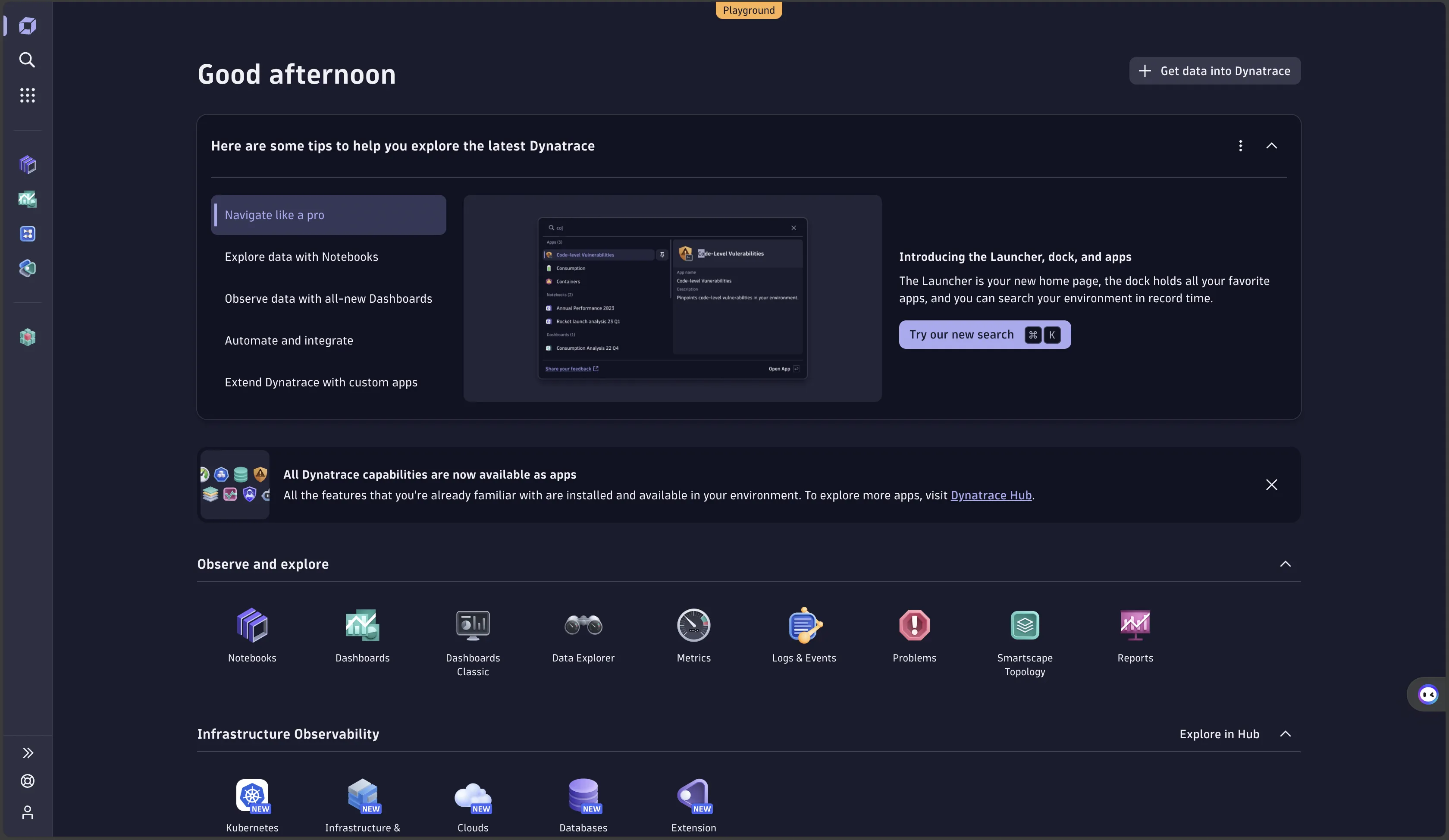Open the pinned Notebooks app in the dock
1449x840 pixels.
click(x=27, y=165)
